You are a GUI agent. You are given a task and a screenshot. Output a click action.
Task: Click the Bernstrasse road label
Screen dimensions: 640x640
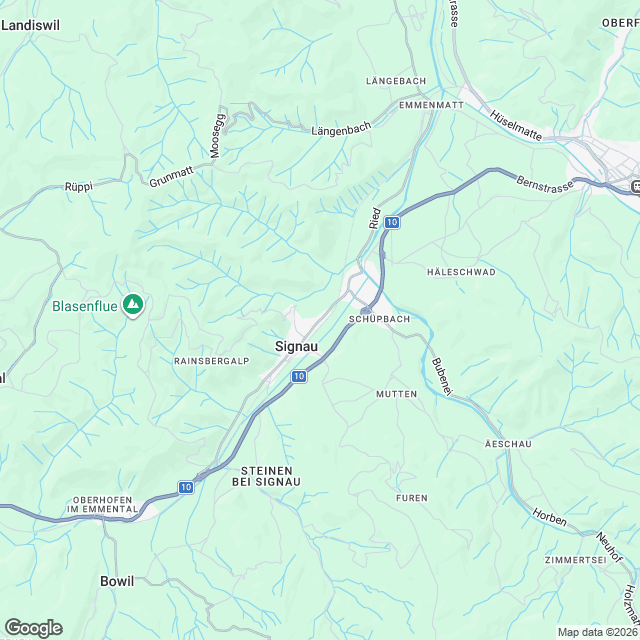[x=545, y=184]
